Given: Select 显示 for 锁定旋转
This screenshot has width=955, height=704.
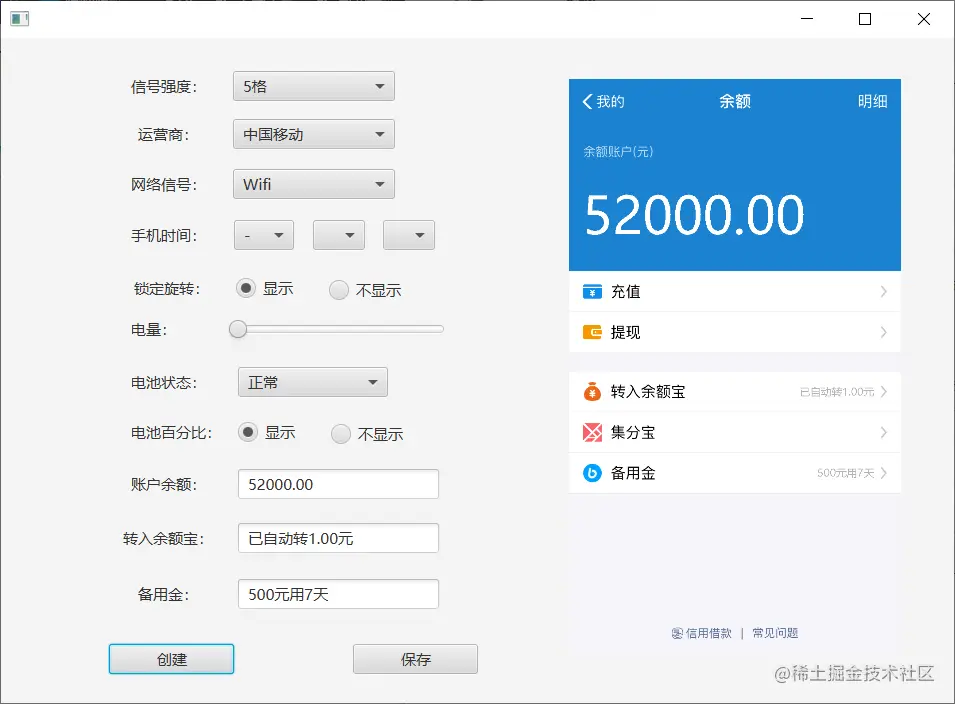Looking at the screenshot, I should [246, 288].
